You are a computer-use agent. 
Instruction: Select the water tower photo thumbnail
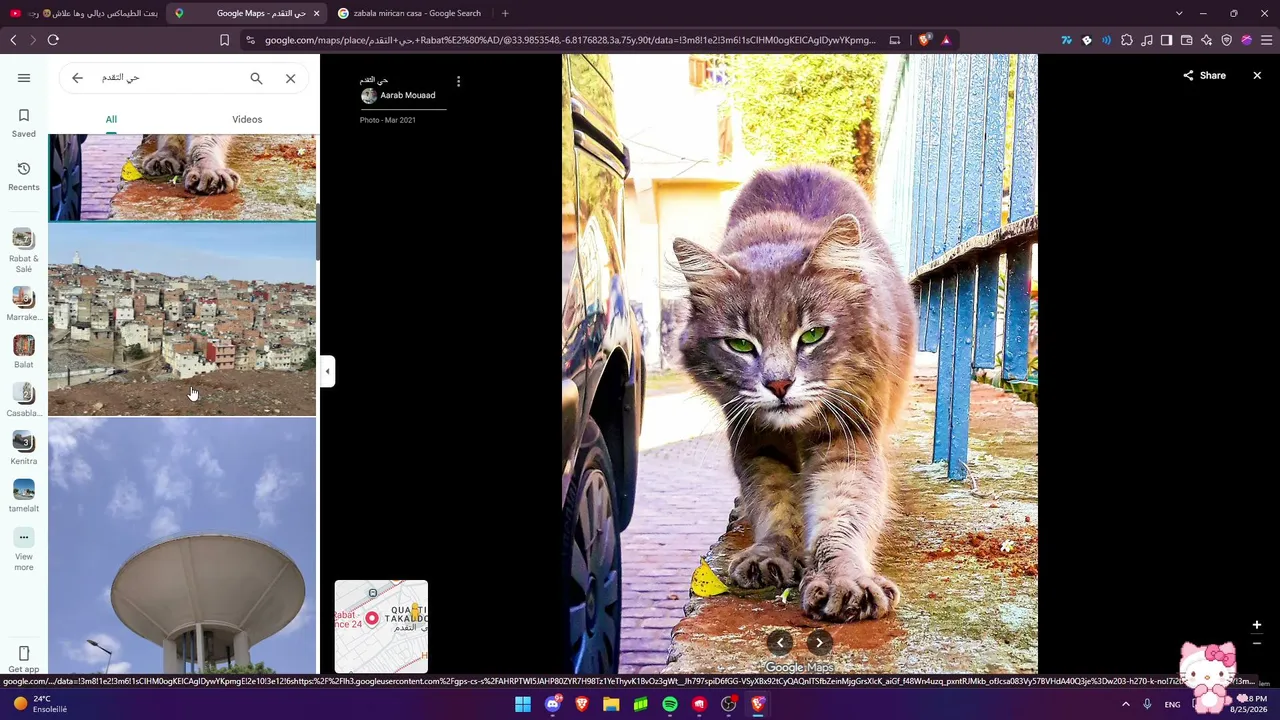tap(182, 546)
